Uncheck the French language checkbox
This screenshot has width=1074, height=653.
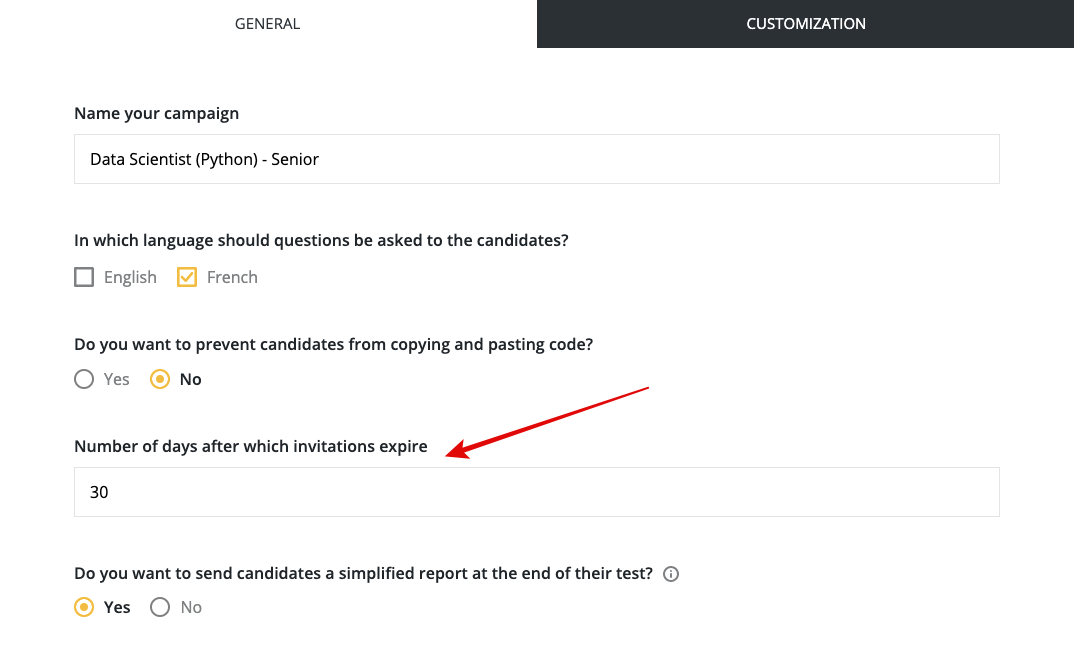coord(186,277)
